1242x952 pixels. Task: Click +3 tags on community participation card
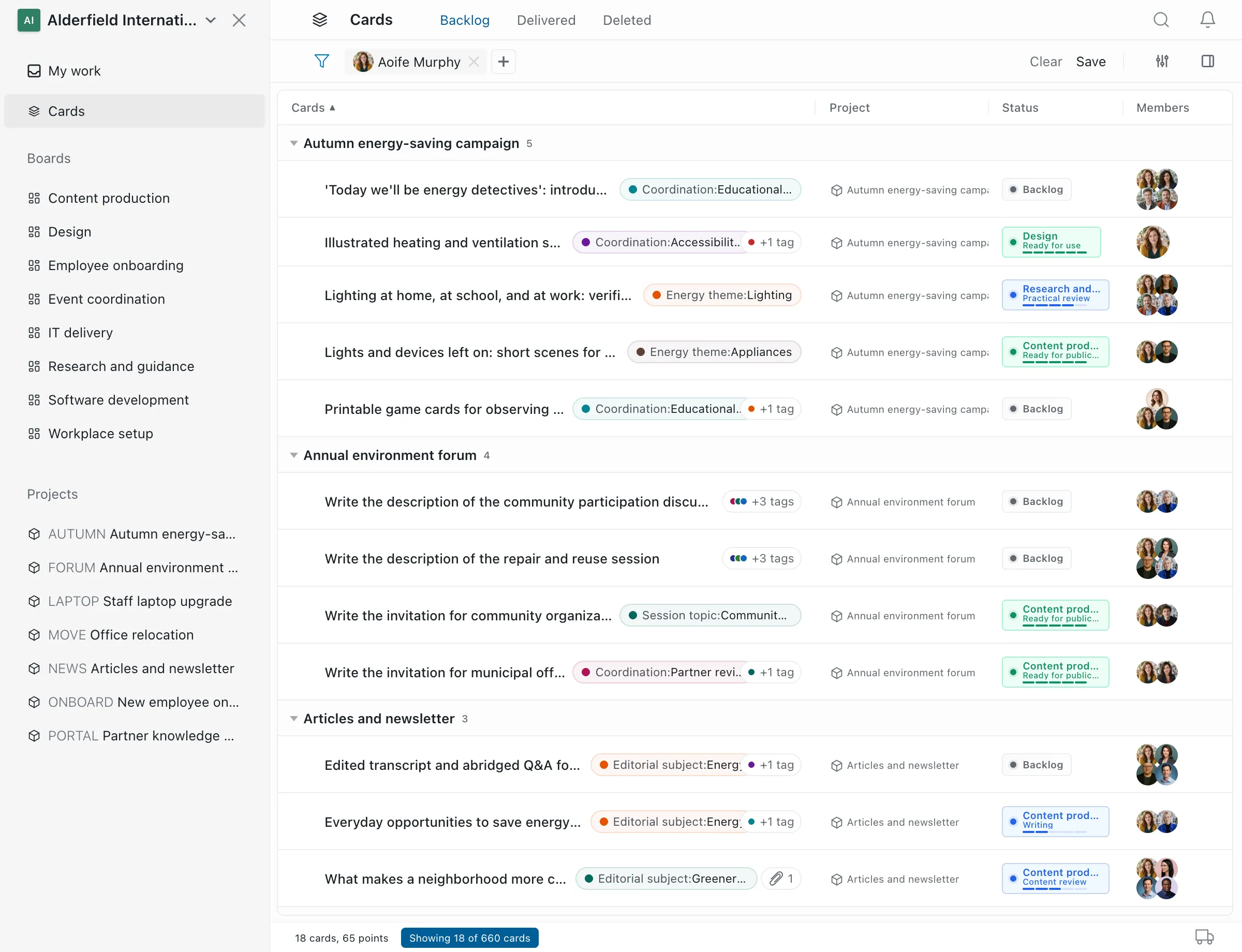761,501
